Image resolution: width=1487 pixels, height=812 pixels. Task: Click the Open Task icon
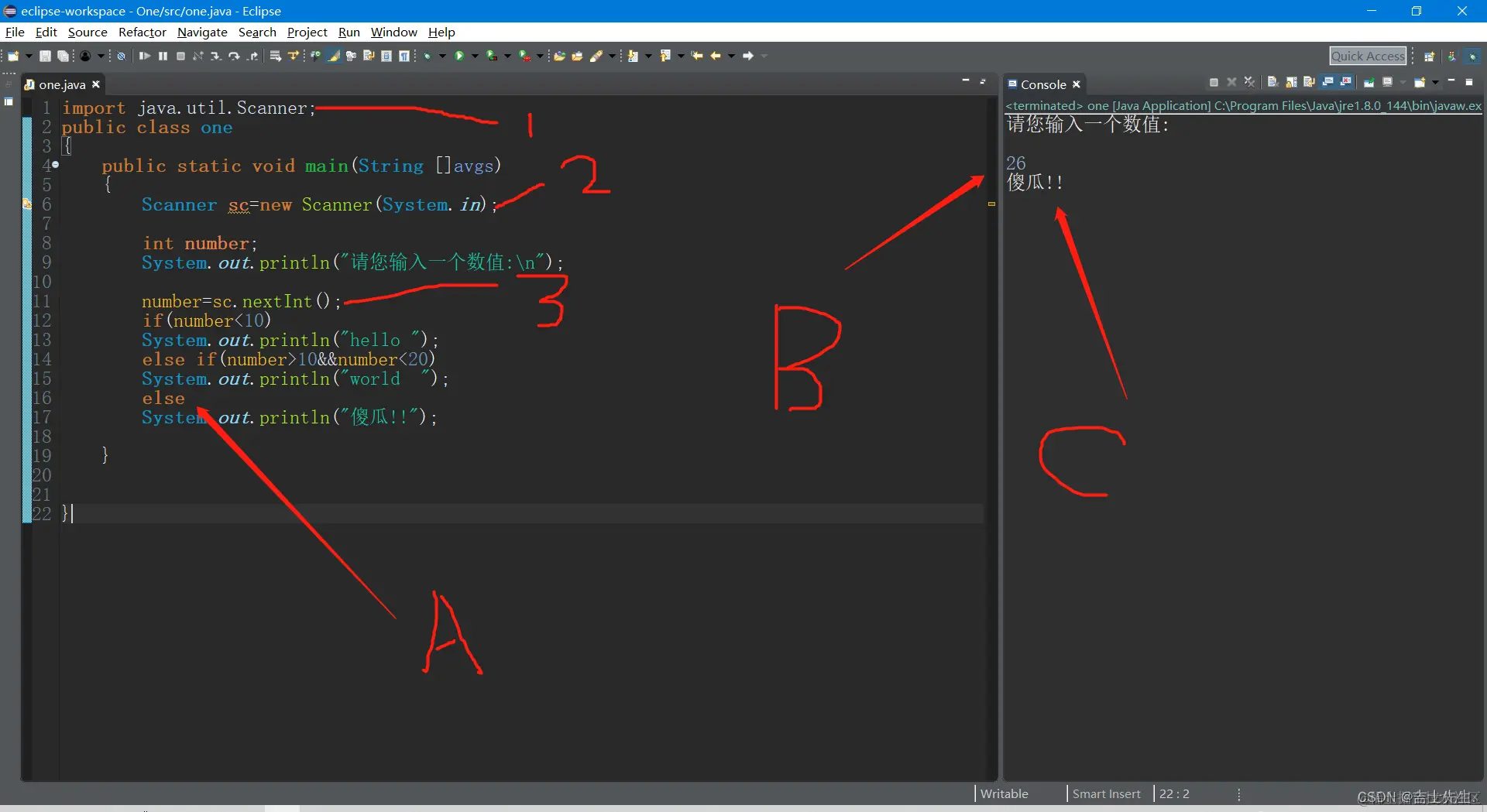pyautogui.click(x=577, y=56)
